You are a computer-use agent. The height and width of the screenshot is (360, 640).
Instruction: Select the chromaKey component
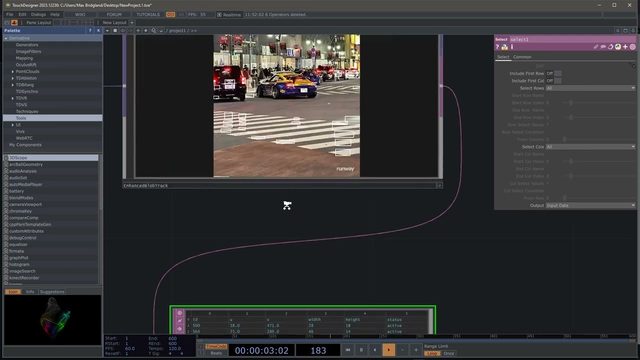tap(20, 211)
